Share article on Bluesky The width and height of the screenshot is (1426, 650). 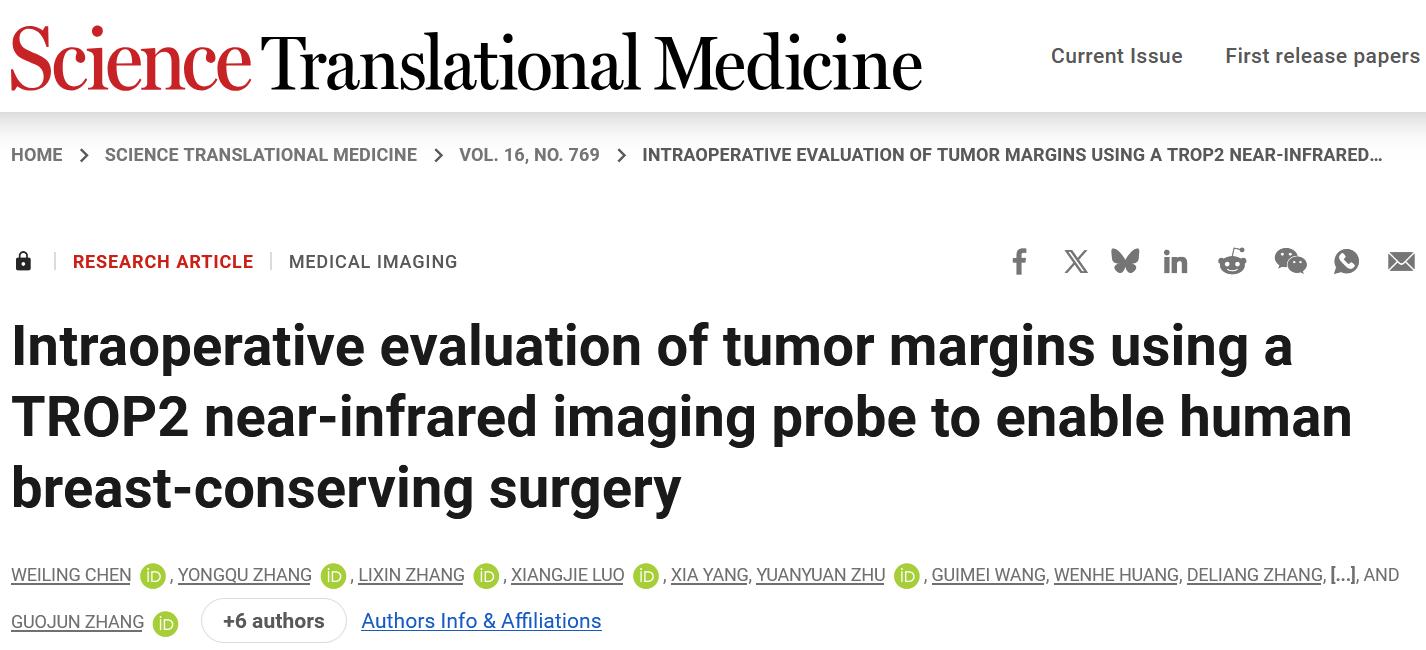point(1125,262)
